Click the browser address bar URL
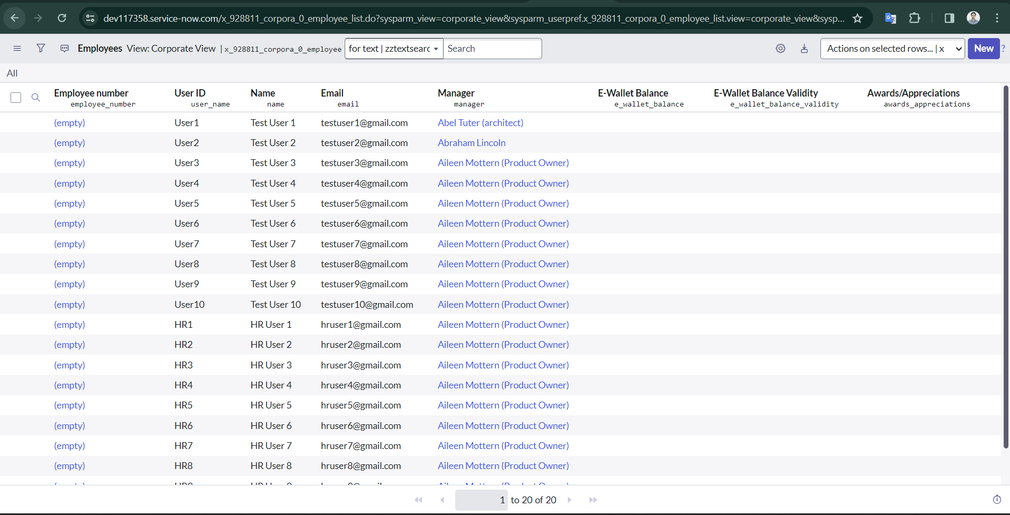This screenshot has width=1010, height=515. 473,18
